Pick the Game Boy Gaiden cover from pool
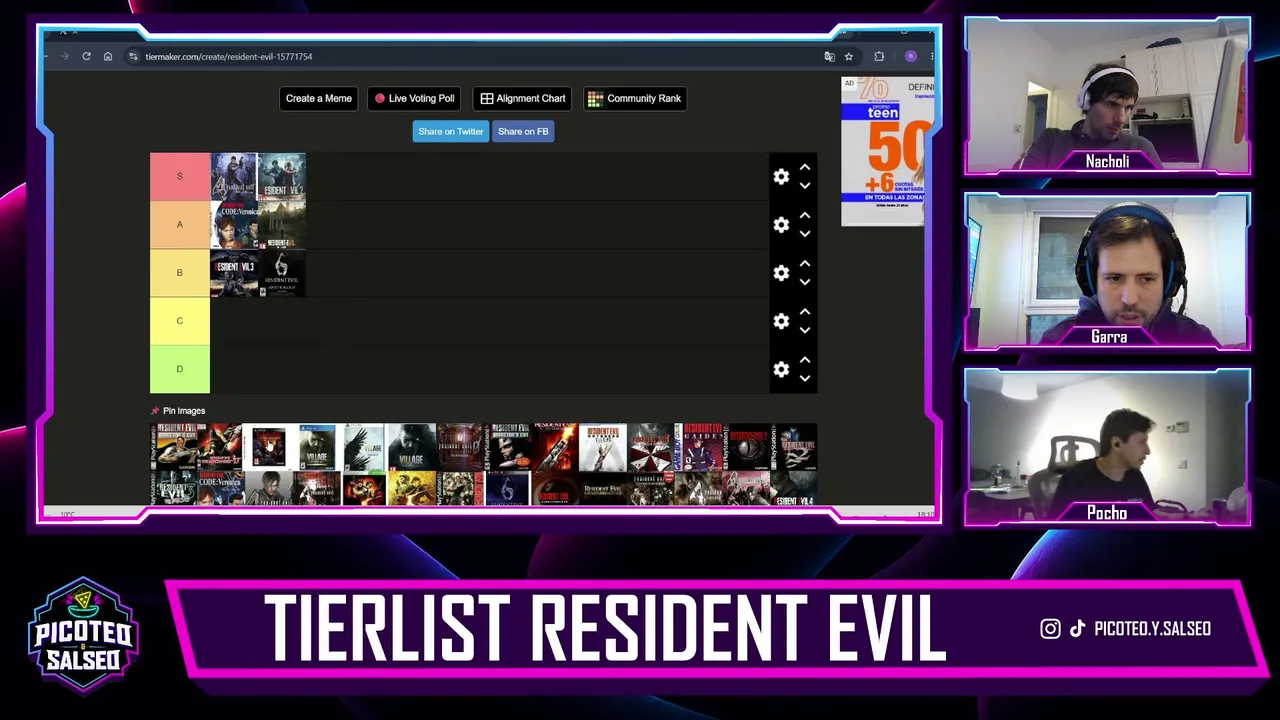Screen dimensions: 1280x720 point(698,447)
